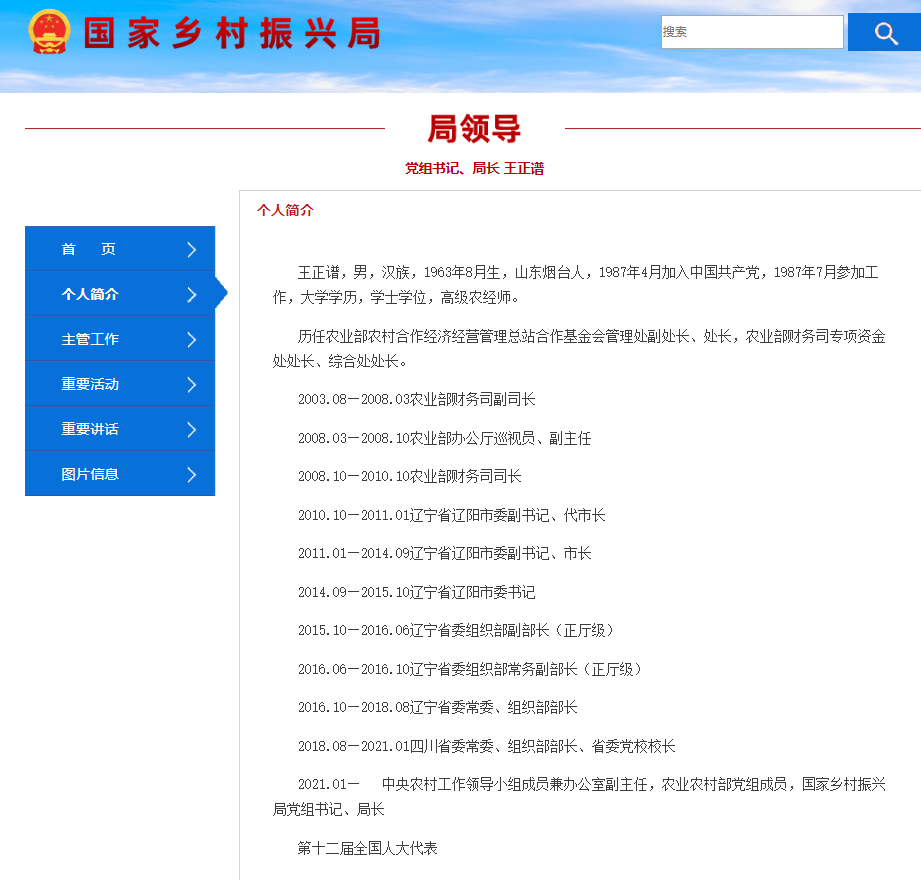The height and width of the screenshot is (880, 921).
Task: Click the paragraph beginning 王正谱，男，汉族
Action: [x=576, y=285]
